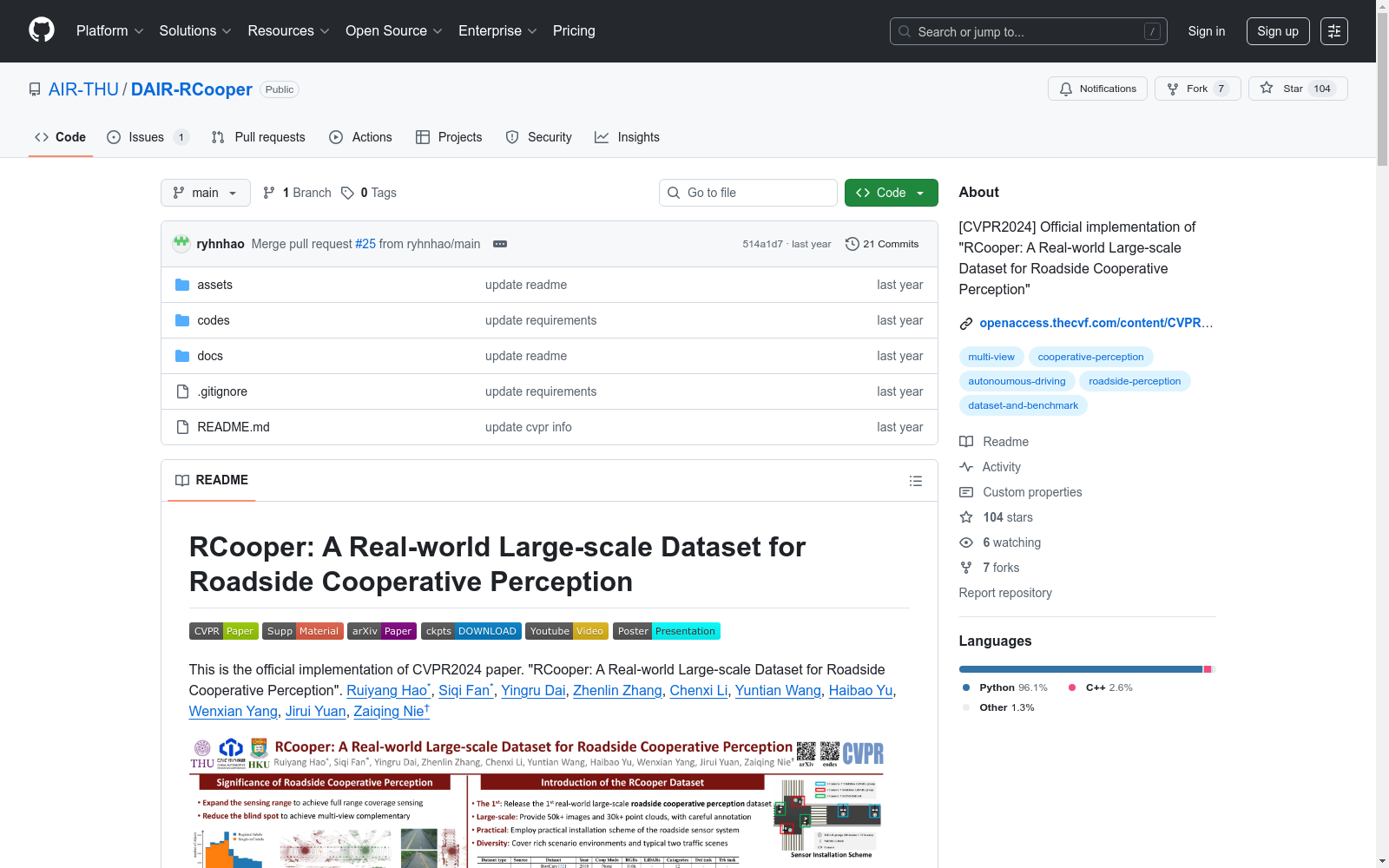Screen dimensions: 1389x868
Task: Click the Python language color dot
Action: coord(966,687)
